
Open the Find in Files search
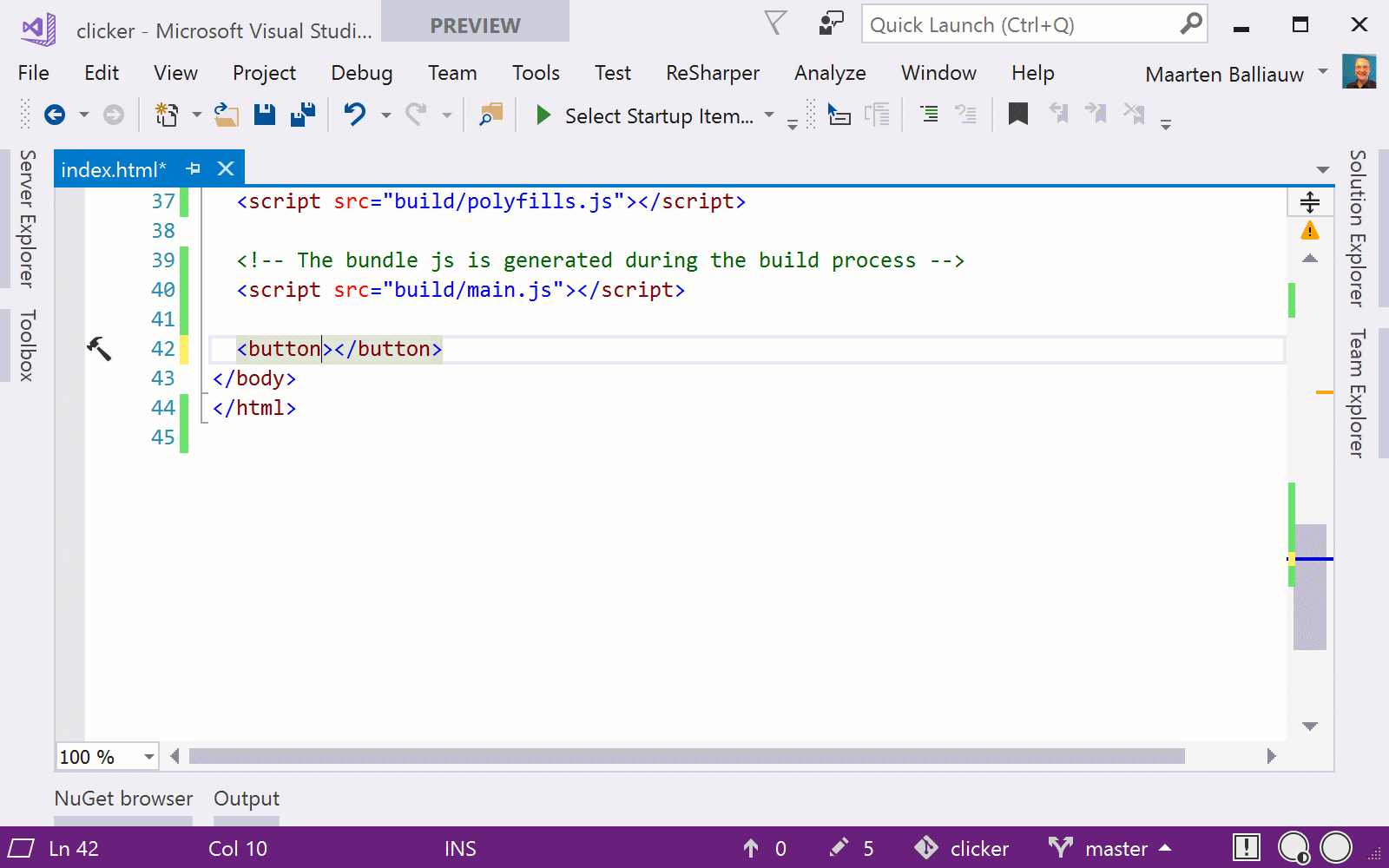coord(490,114)
